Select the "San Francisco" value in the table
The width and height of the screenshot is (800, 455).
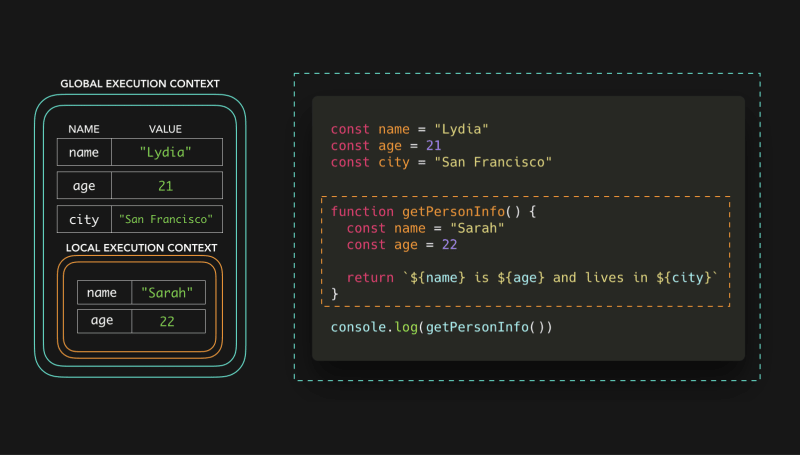point(166,219)
